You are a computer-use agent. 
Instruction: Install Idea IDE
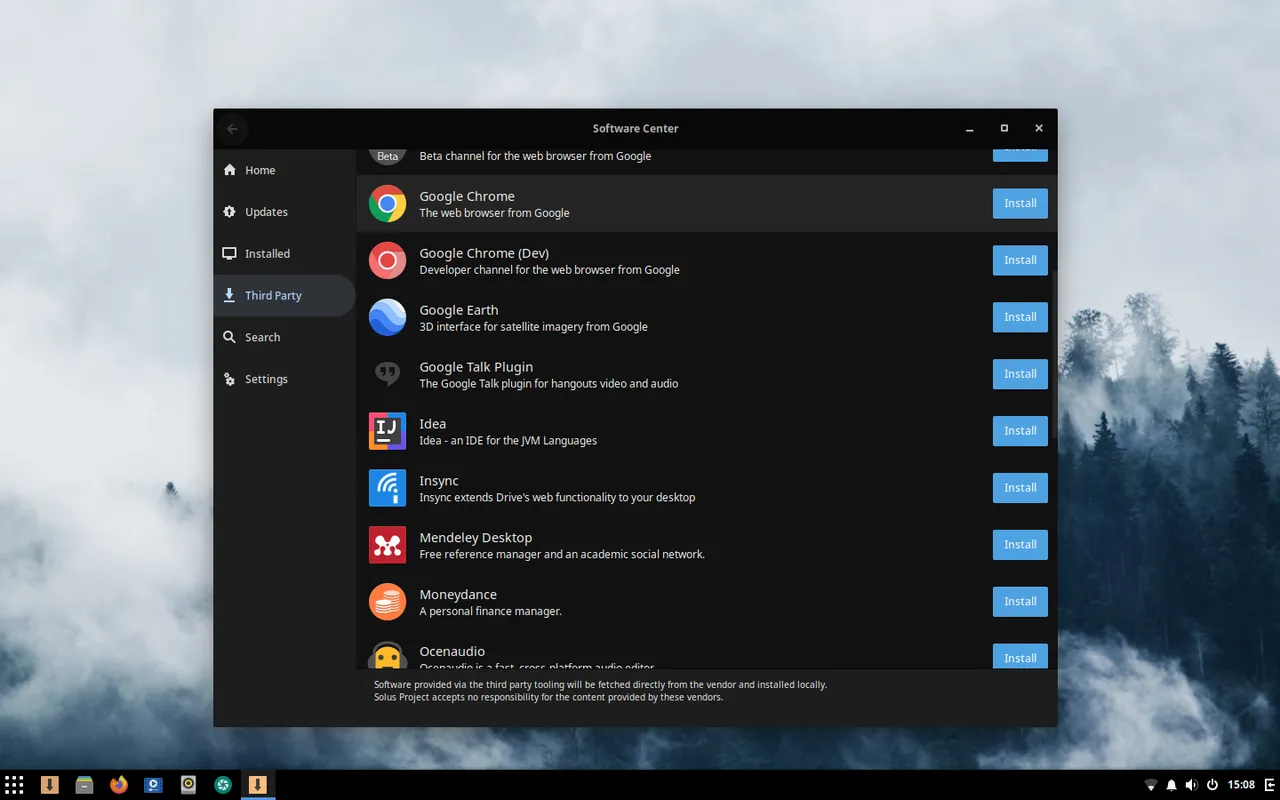pyautogui.click(x=1020, y=431)
